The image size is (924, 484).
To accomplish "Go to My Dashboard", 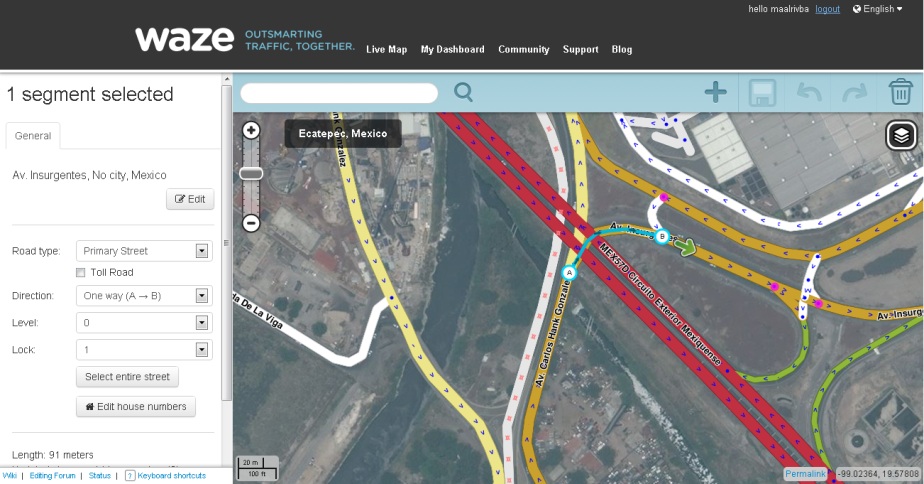I will [453, 50].
